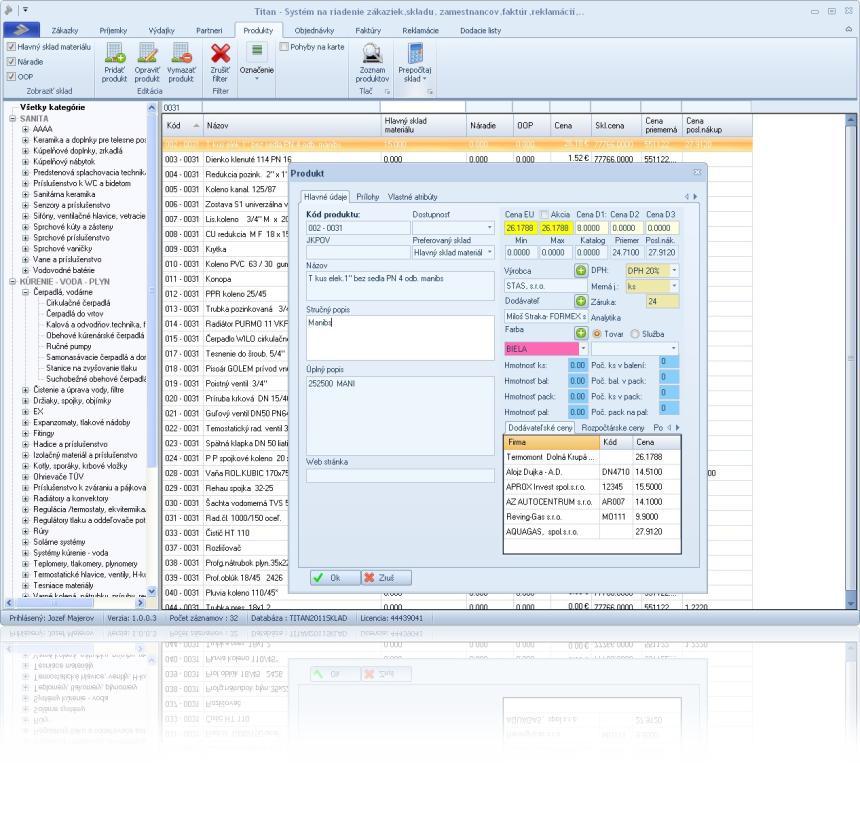Collapse the ribbon with the arrow icon

(x=848, y=30)
